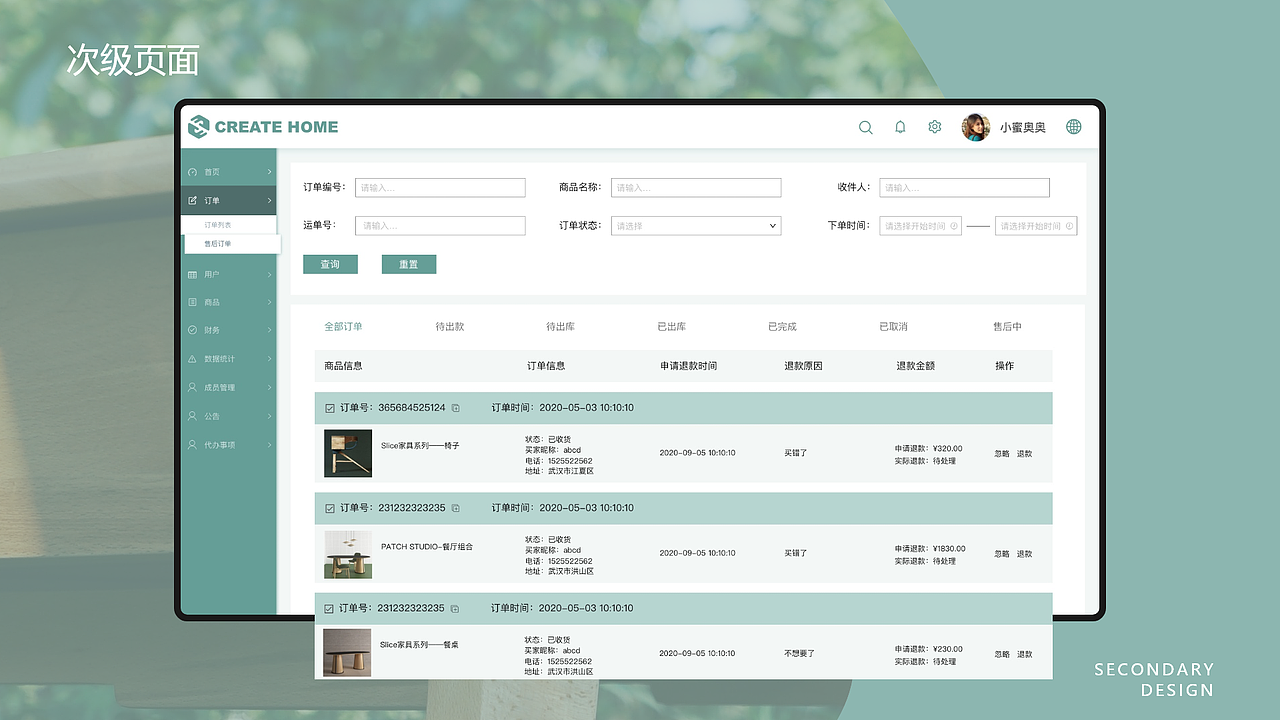Toggle checkbox for second order 231232323235
Screen dimensions: 1280x720
point(330,508)
